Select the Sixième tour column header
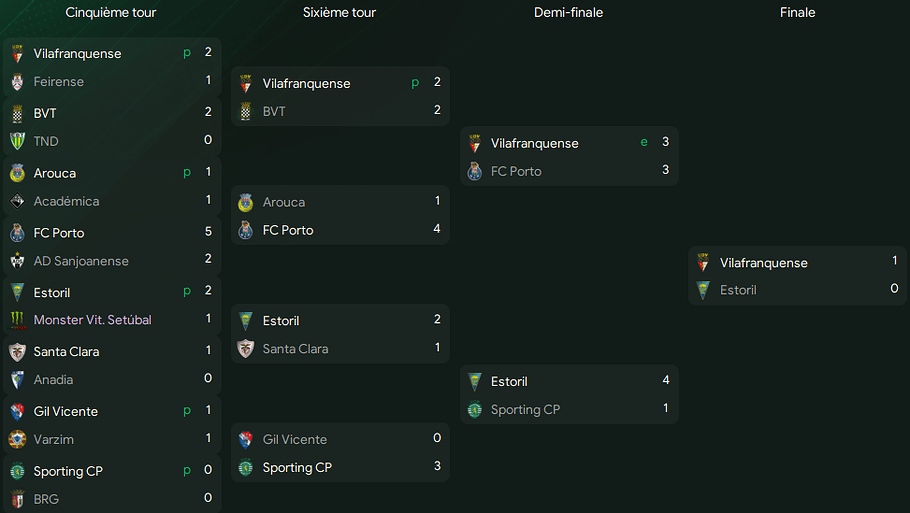Image resolution: width=910 pixels, height=513 pixels. pyautogui.click(x=340, y=12)
